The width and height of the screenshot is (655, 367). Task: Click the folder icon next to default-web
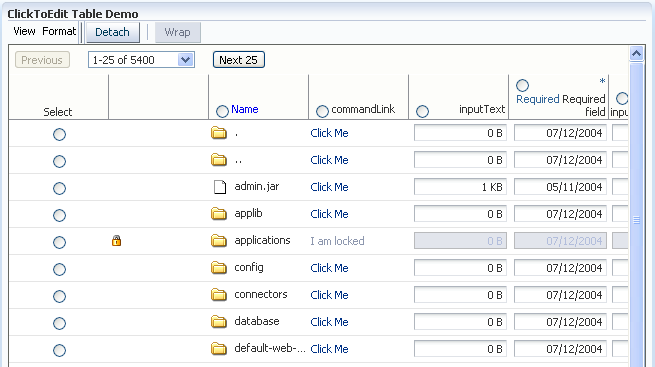[x=218, y=349]
